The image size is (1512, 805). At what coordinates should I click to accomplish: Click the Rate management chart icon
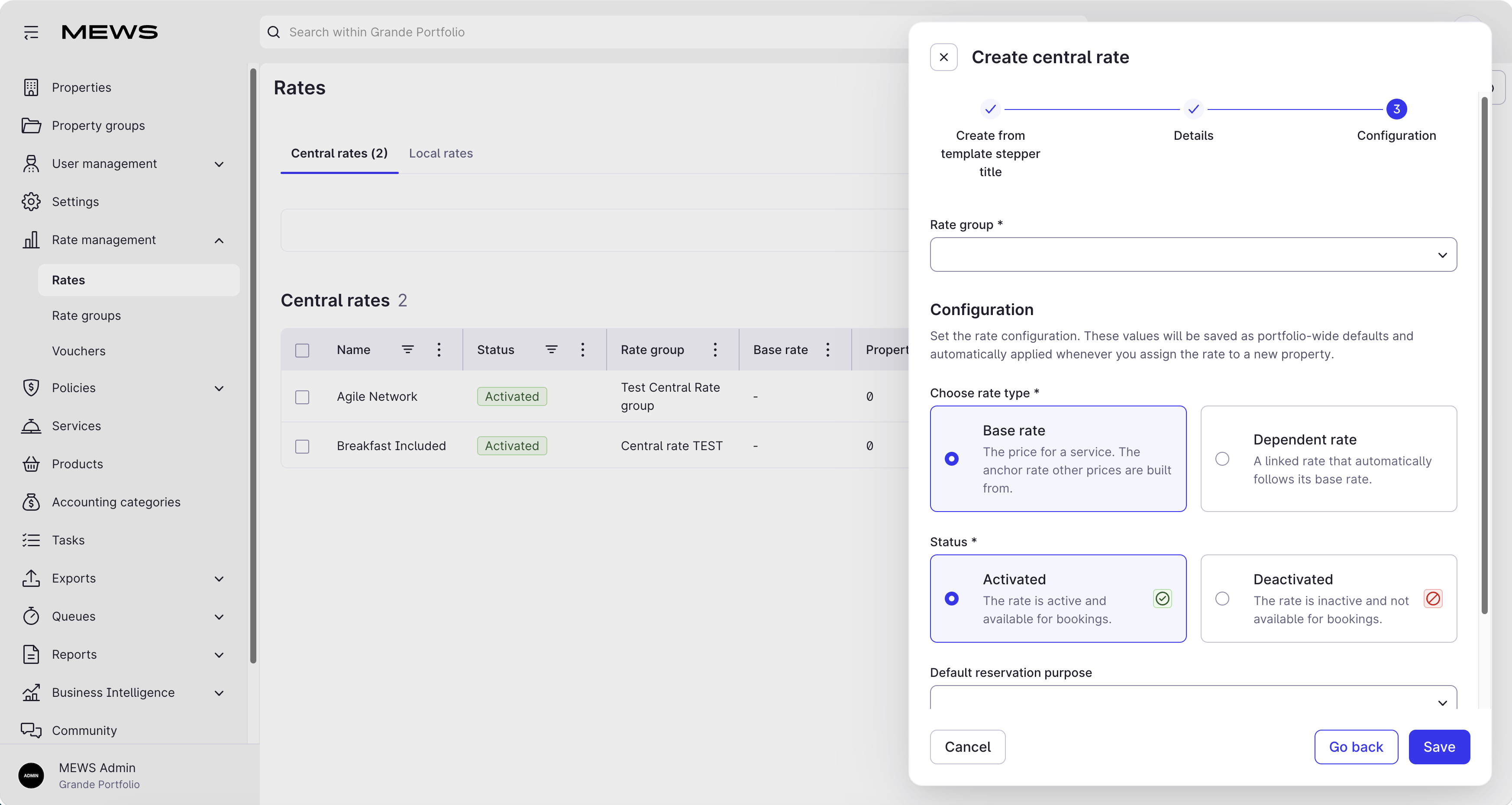coord(31,240)
